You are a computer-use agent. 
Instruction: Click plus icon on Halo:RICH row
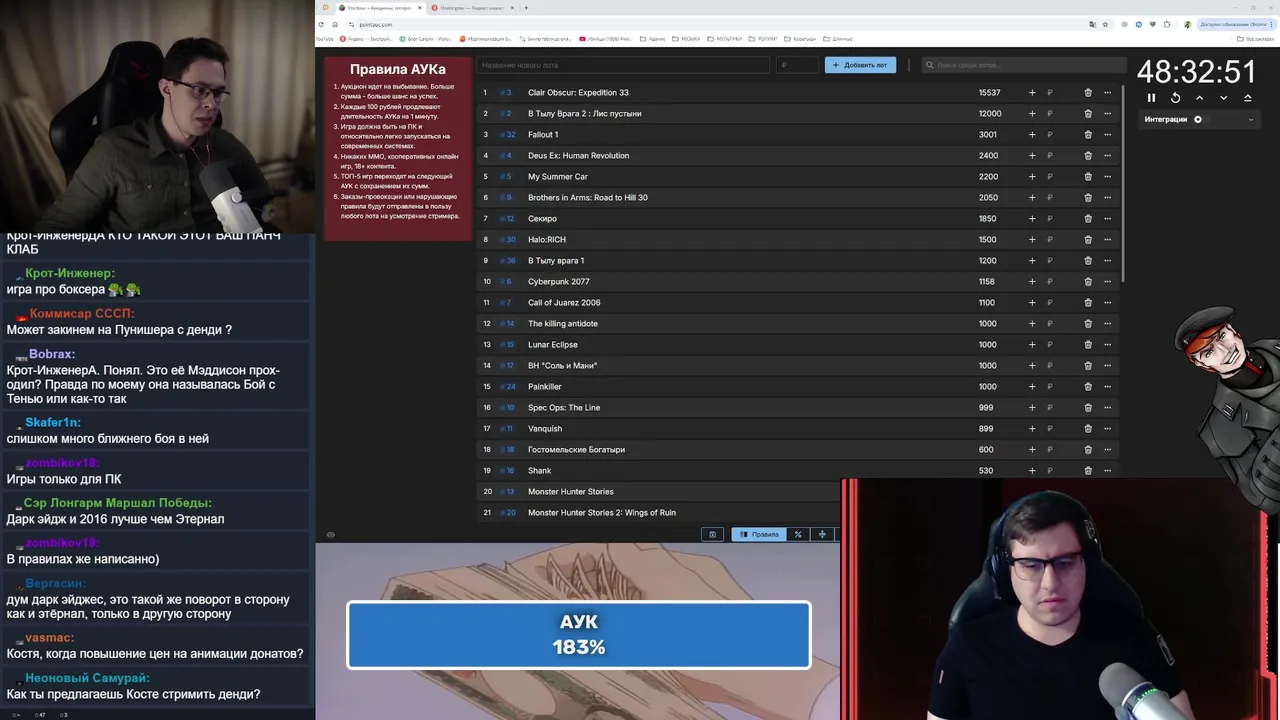(1032, 240)
